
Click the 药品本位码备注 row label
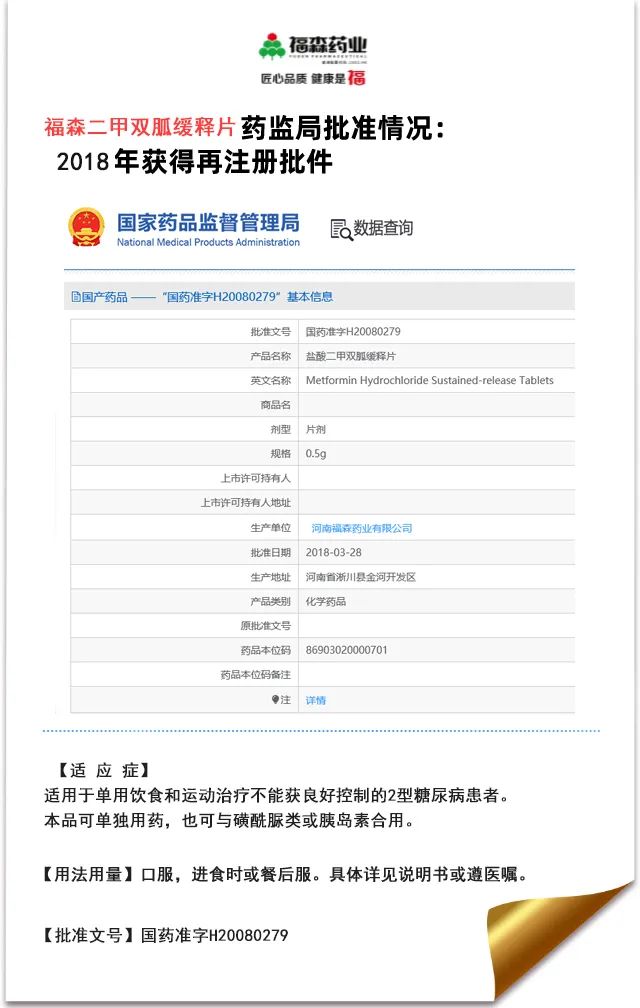coord(256,674)
